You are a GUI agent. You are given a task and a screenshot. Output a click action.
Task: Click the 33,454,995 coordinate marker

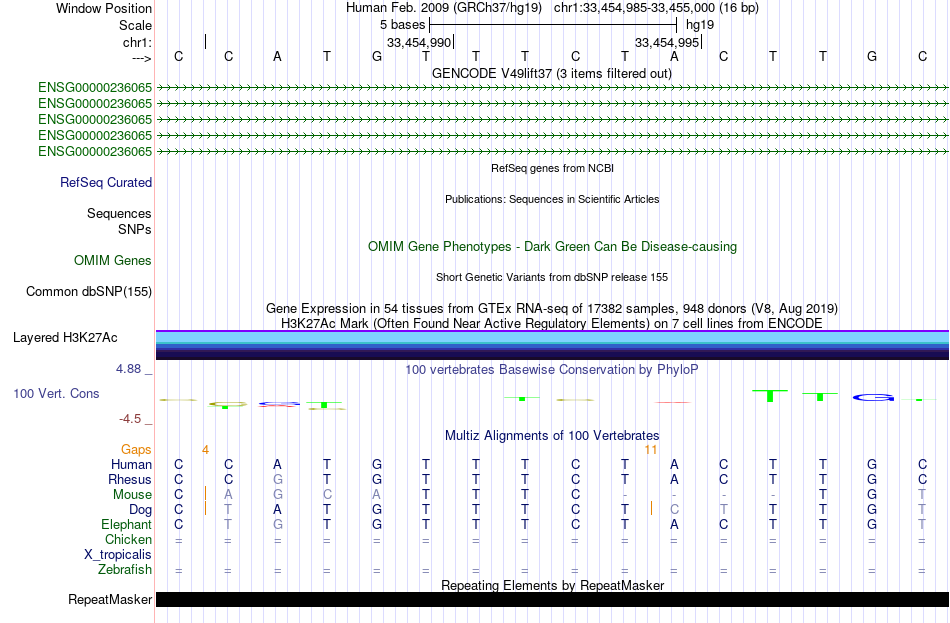667,42
